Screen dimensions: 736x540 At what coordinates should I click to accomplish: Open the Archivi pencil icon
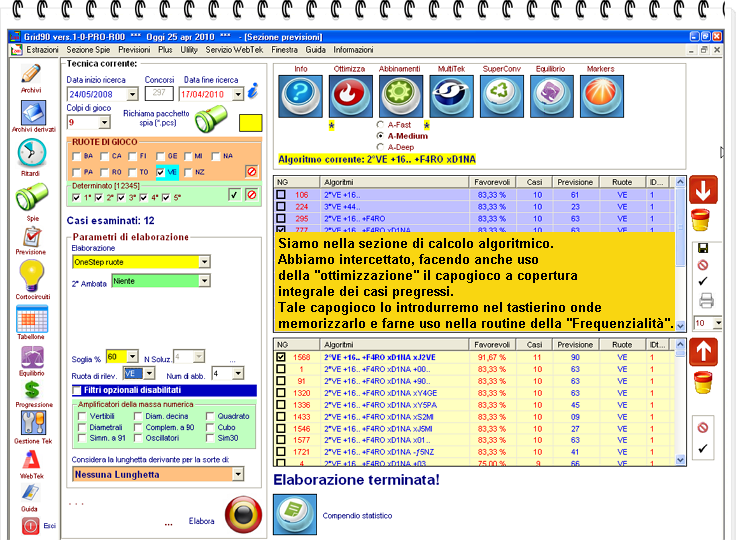(x=31, y=74)
